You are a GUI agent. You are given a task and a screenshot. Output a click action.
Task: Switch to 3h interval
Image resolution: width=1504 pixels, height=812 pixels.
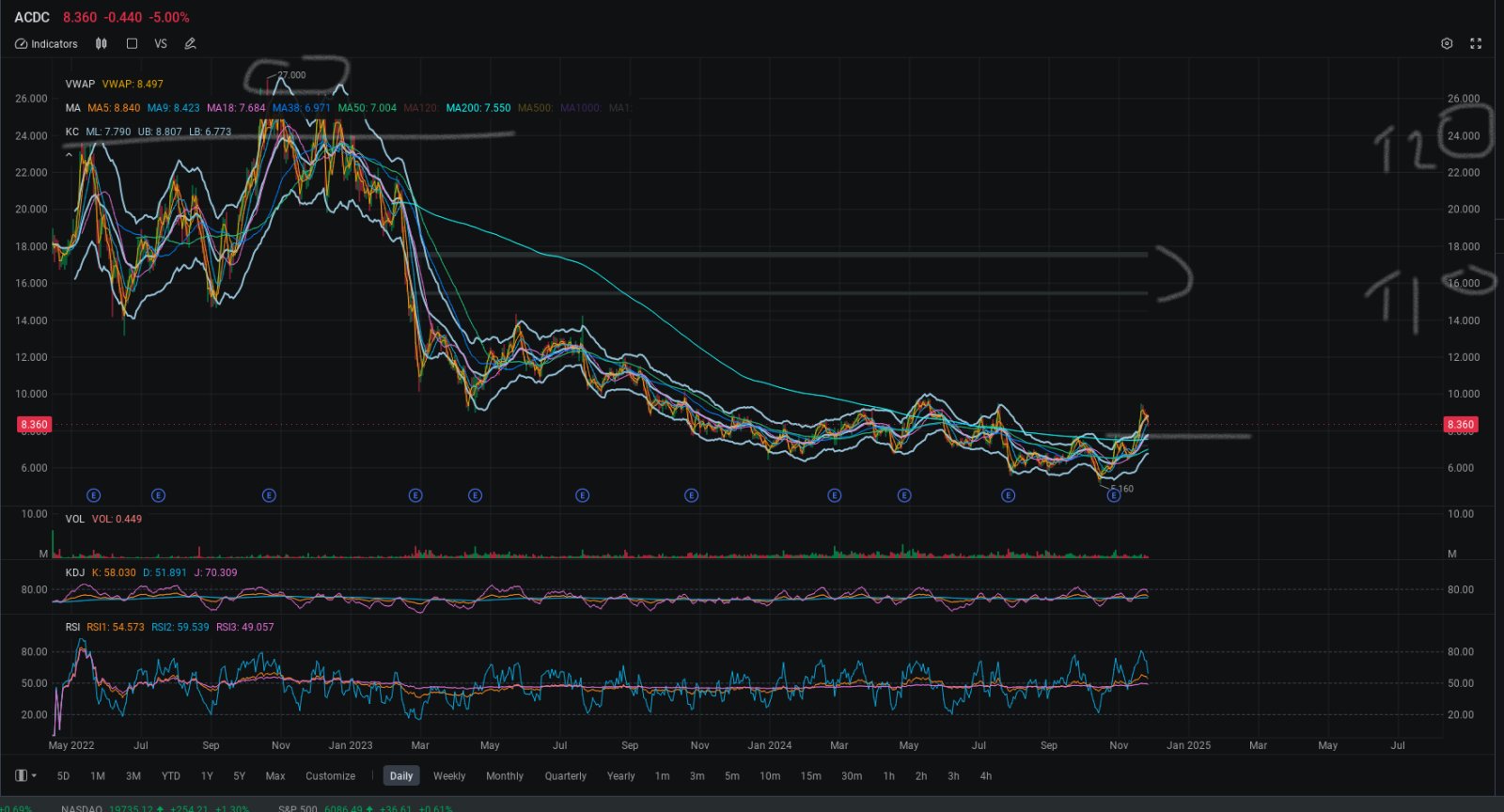[953, 776]
